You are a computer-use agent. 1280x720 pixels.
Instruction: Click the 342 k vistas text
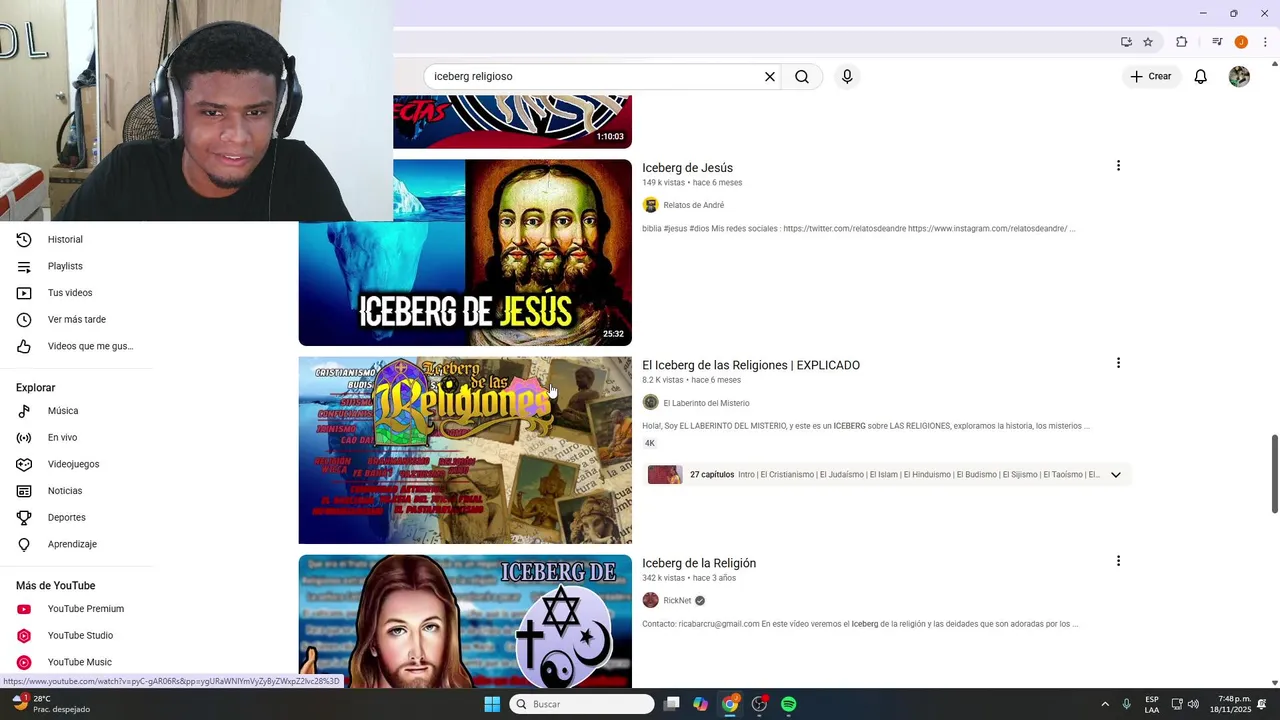(663, 578)
